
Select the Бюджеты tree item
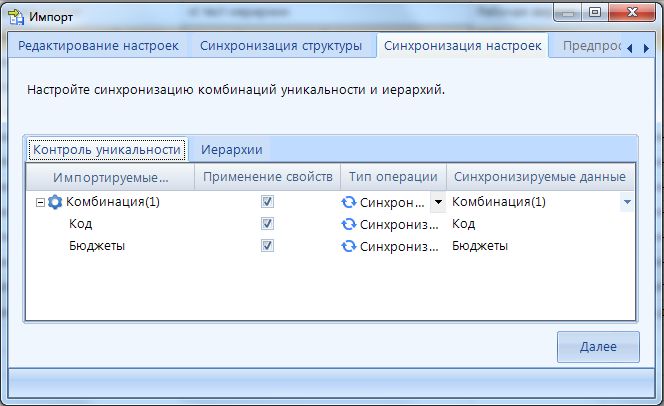[x=97, y=245]
